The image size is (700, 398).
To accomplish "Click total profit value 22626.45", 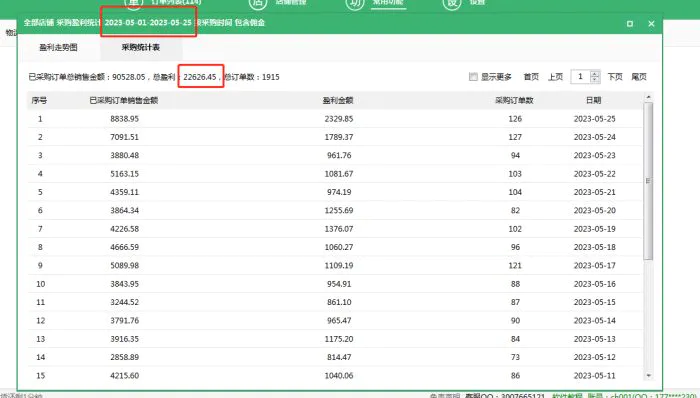I will 200,77.
